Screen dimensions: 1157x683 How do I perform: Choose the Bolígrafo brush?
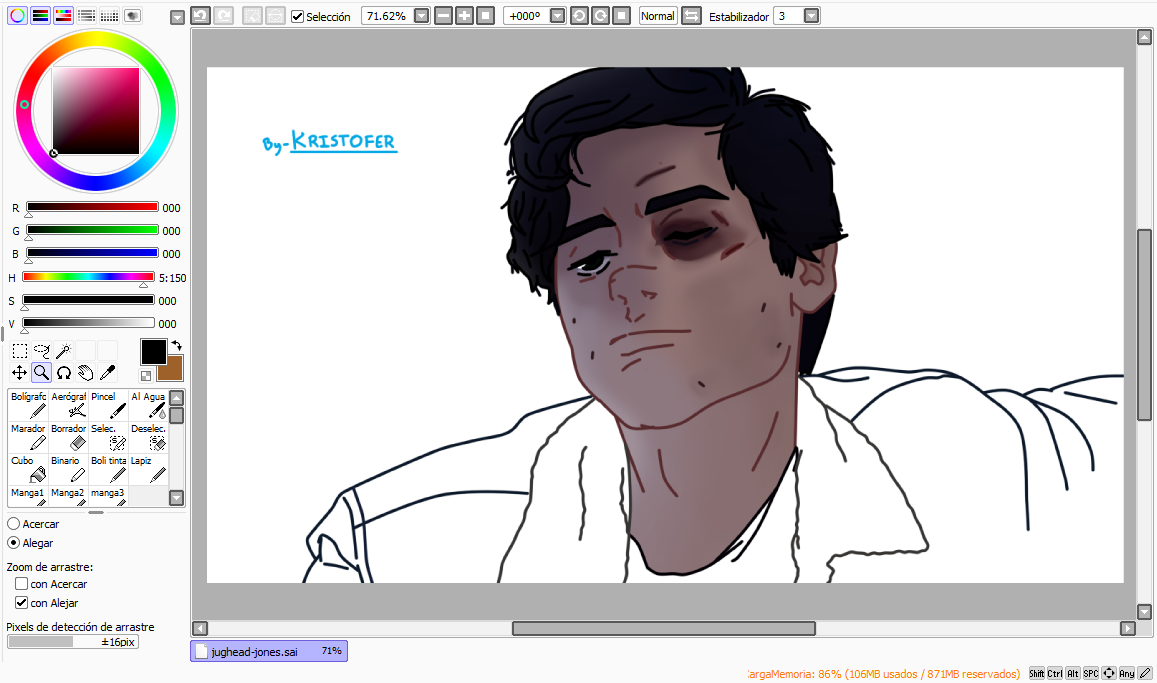tap(29, 406)
